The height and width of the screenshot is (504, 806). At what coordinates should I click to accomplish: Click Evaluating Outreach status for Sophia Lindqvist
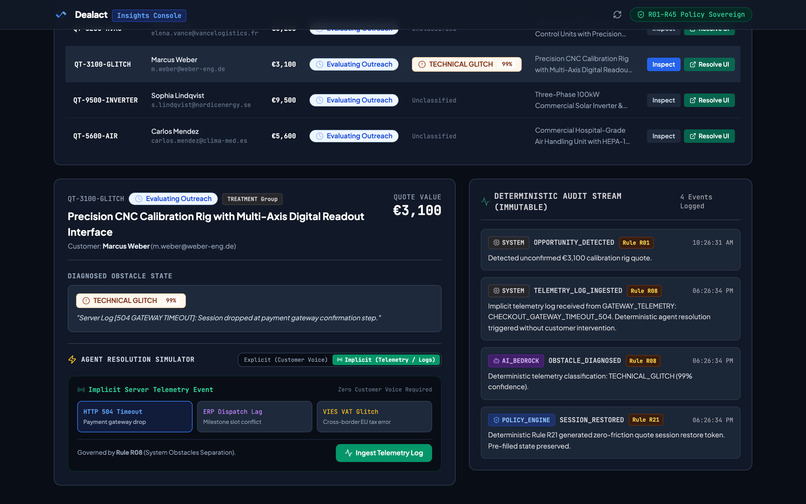coord(354,100)
